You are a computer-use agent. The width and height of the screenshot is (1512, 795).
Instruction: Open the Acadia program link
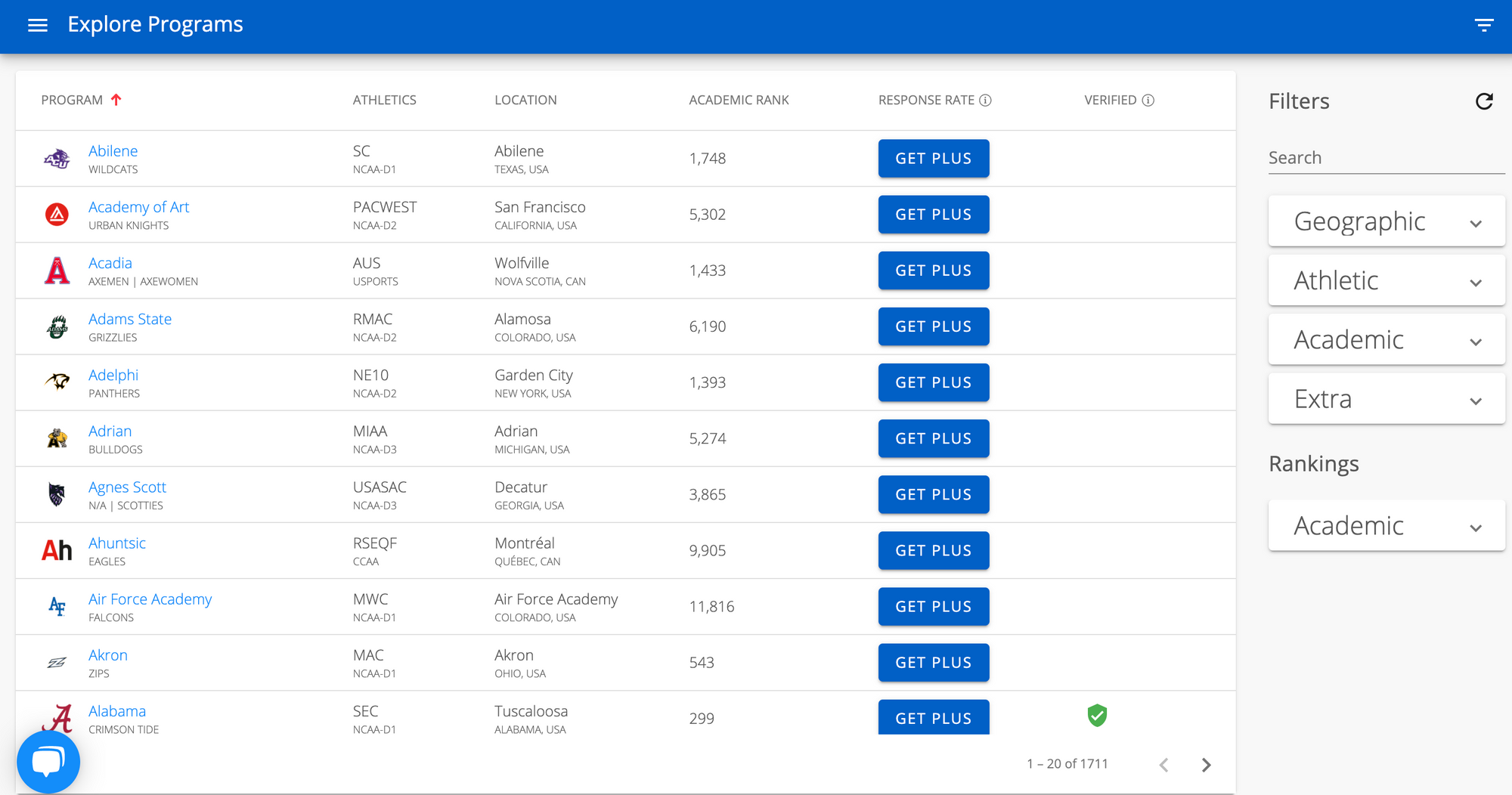point(110,263)
